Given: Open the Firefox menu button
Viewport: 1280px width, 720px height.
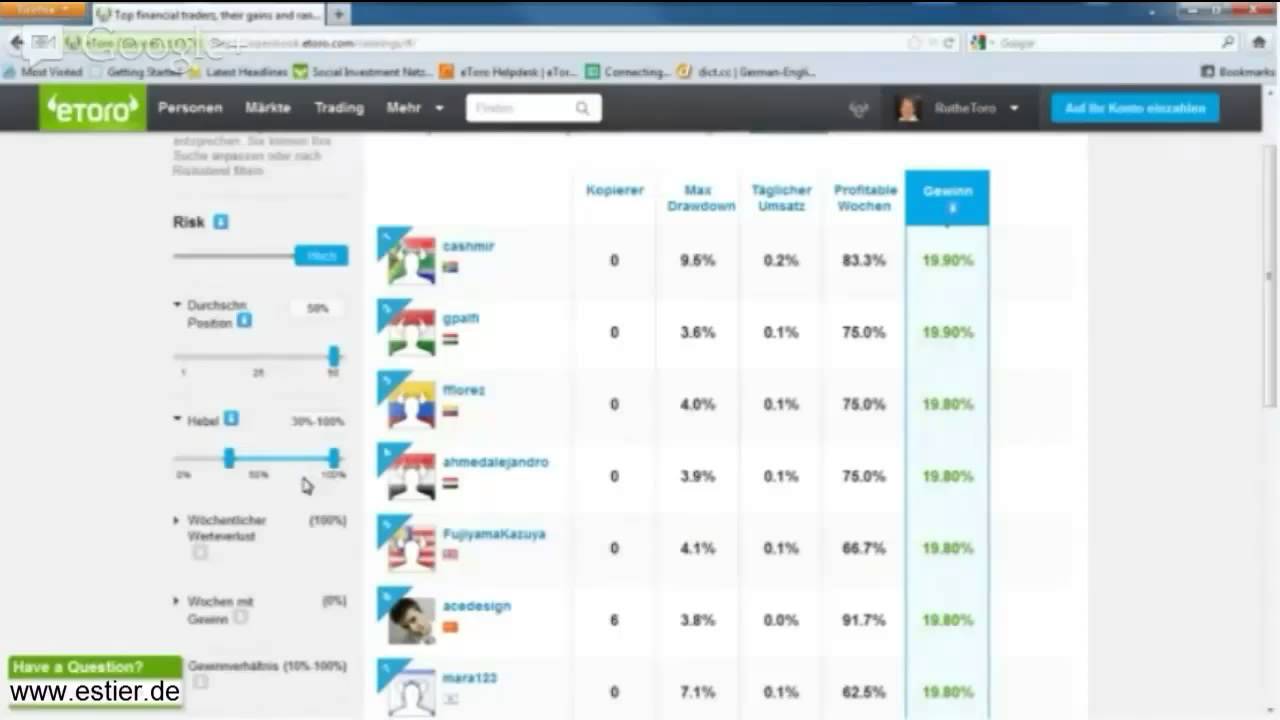Looking at the screenshot, I should point(43,9).
